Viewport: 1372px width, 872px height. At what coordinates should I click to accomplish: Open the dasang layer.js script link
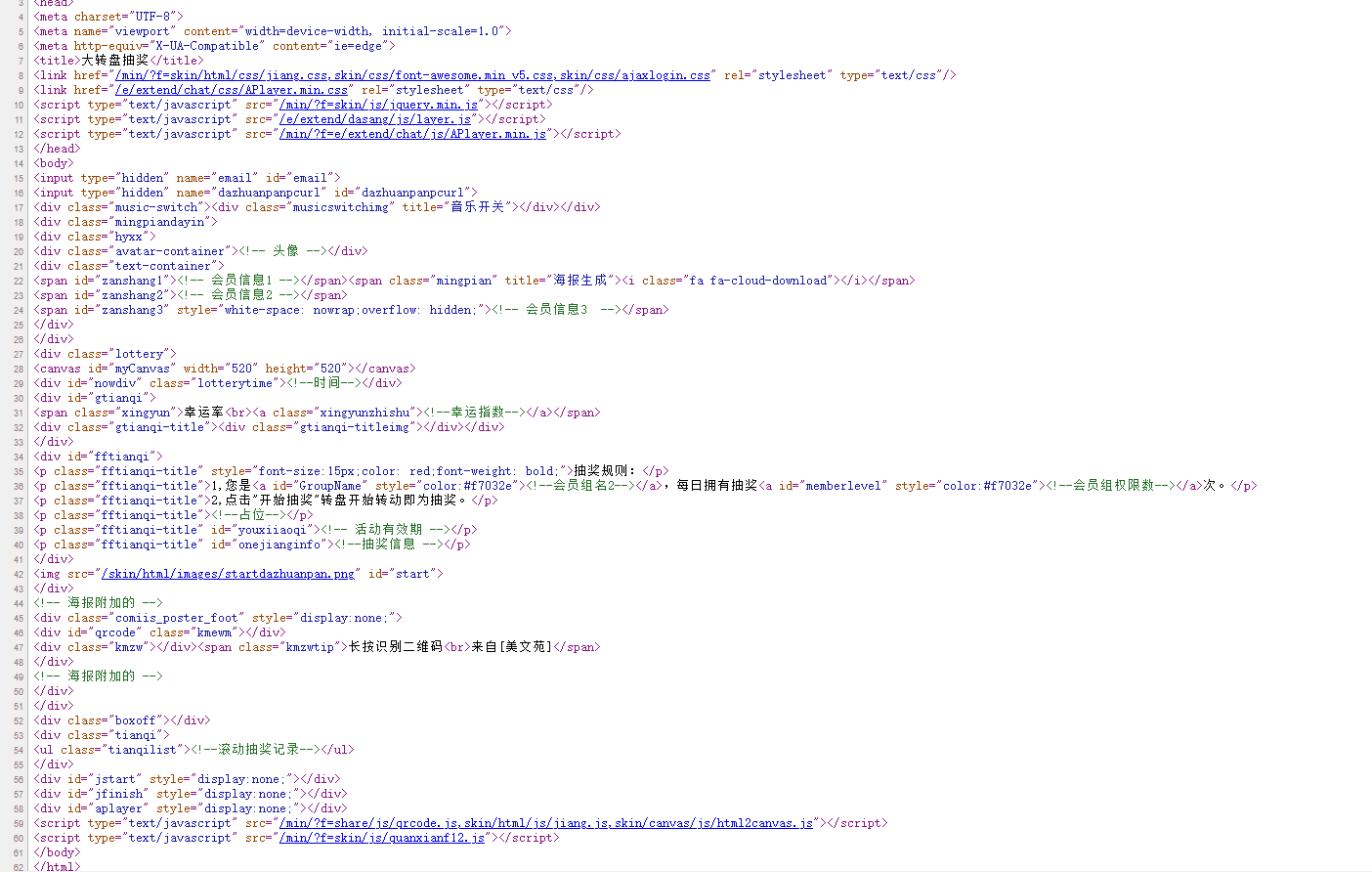click(375, 119)
